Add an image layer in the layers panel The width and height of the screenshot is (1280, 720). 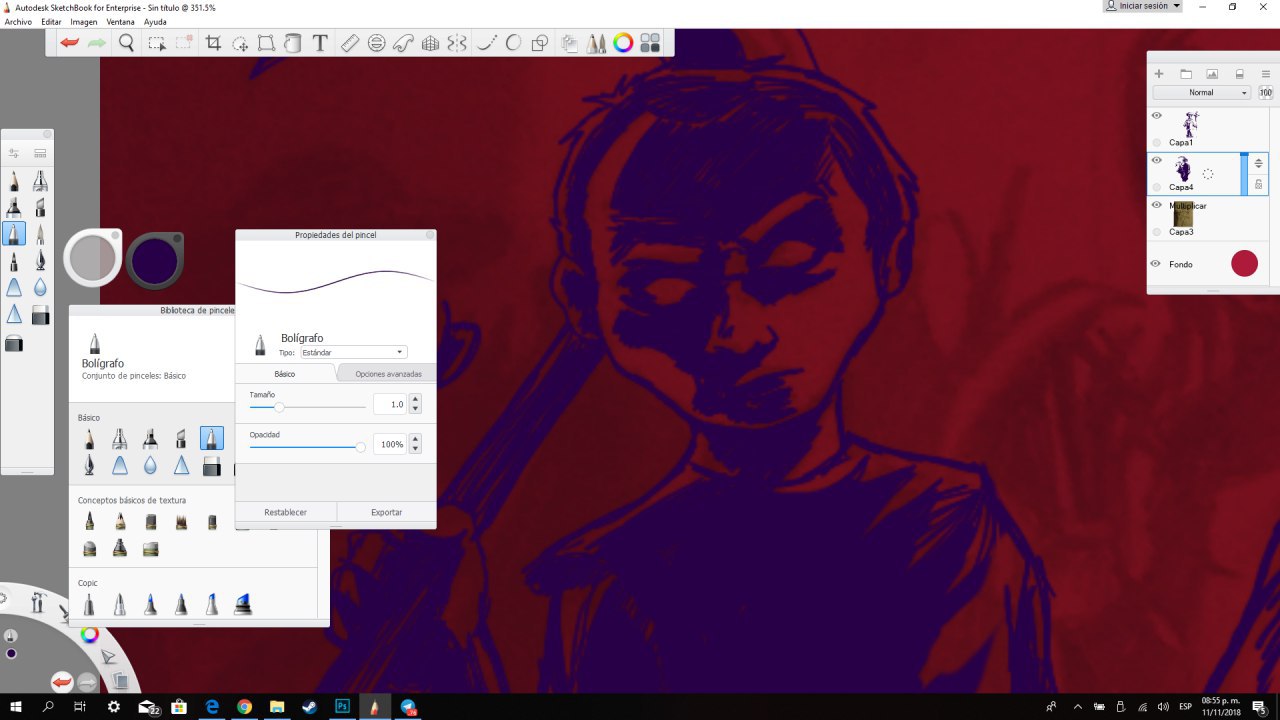coord(1212,74)
